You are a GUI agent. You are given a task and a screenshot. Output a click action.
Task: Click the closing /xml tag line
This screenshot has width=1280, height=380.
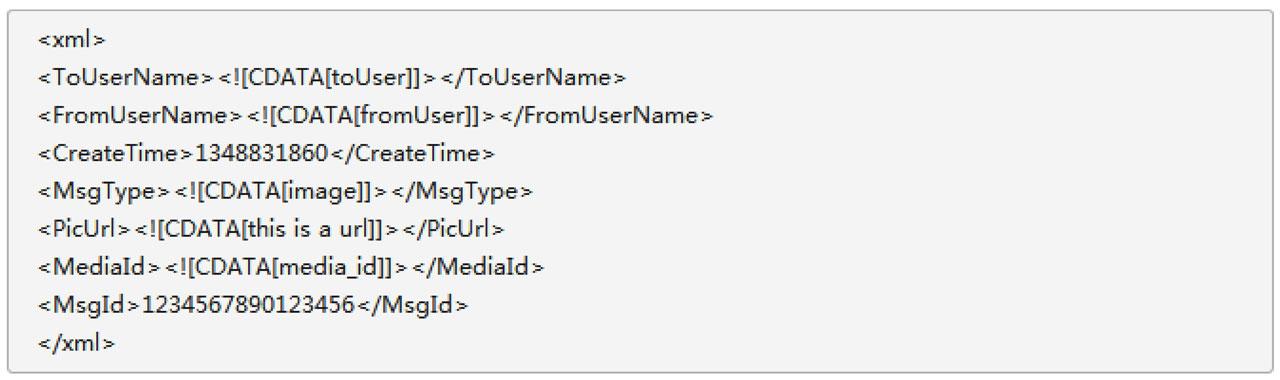[x=77, y=344]
